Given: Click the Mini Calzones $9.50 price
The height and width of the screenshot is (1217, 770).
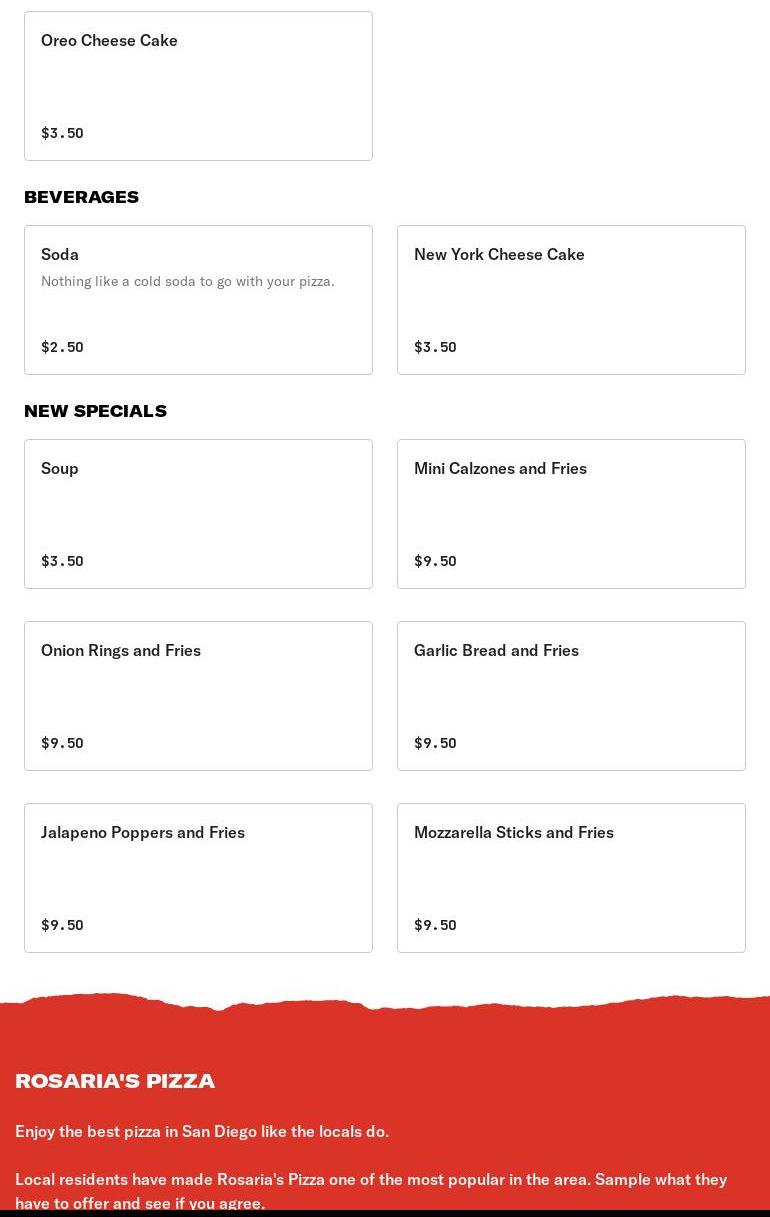Looking at the screenshot, I should tap(435, 561).
